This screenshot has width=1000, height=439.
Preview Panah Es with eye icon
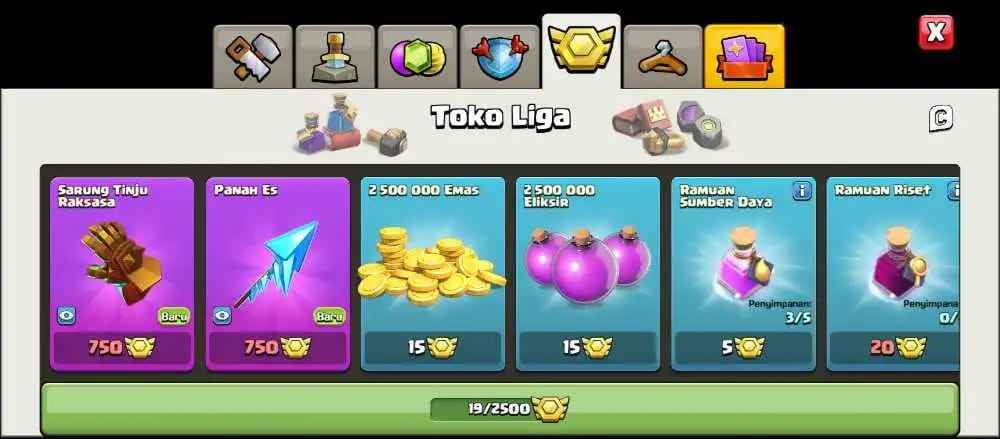coord(222,315)
